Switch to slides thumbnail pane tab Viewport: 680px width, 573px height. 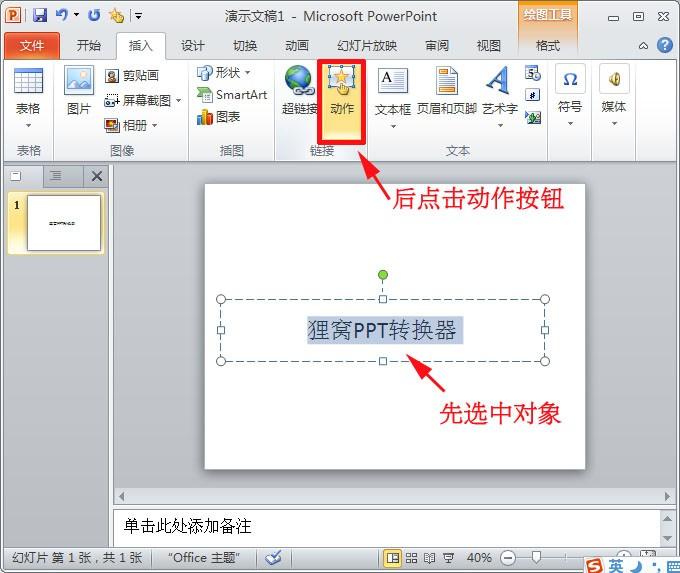coord(16,176)
